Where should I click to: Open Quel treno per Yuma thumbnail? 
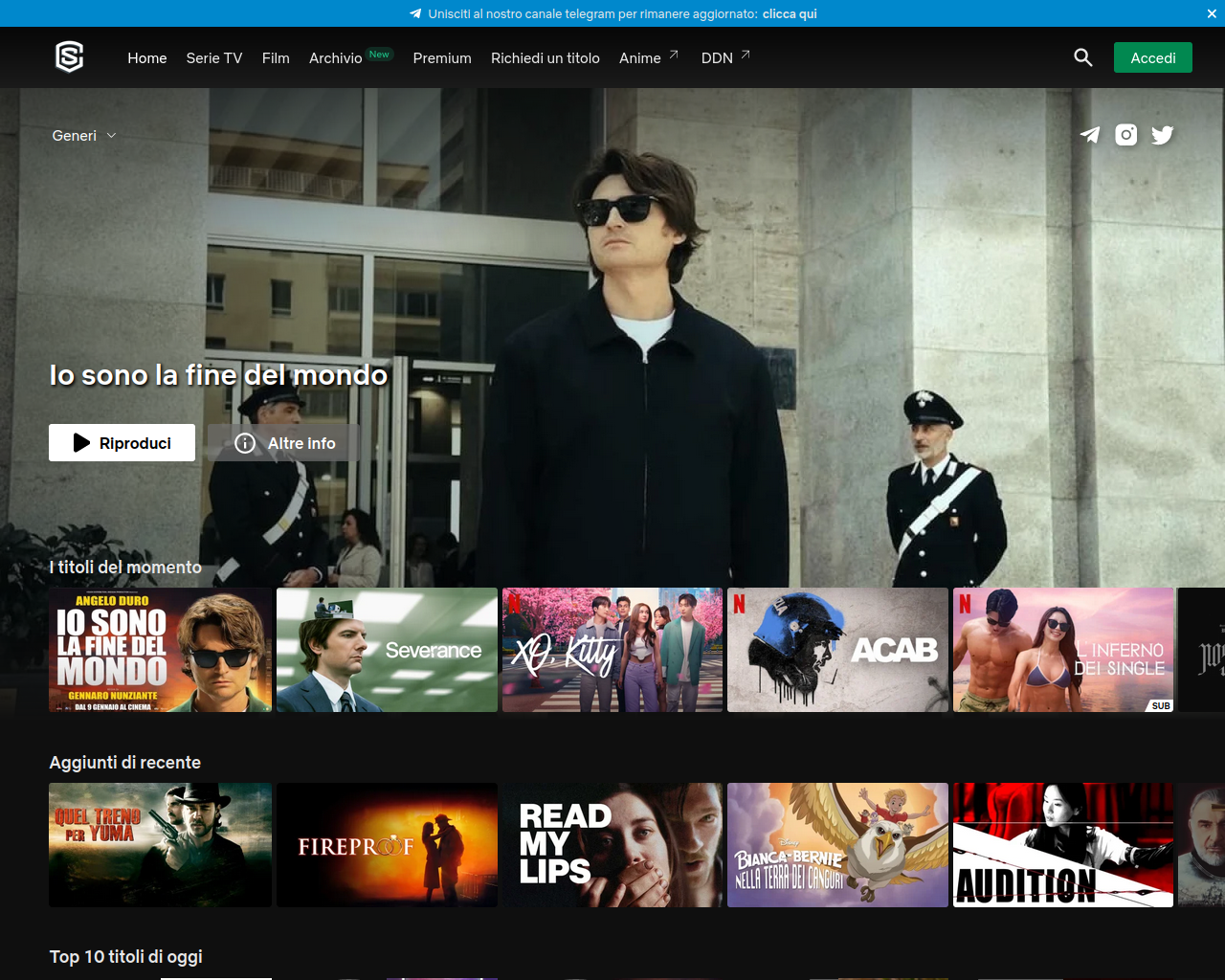click(x=160, y=845)
